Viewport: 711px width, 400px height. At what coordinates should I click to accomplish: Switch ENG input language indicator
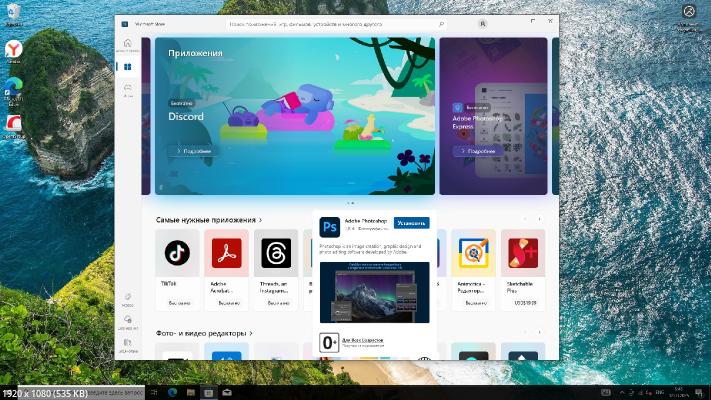[660, 392]
